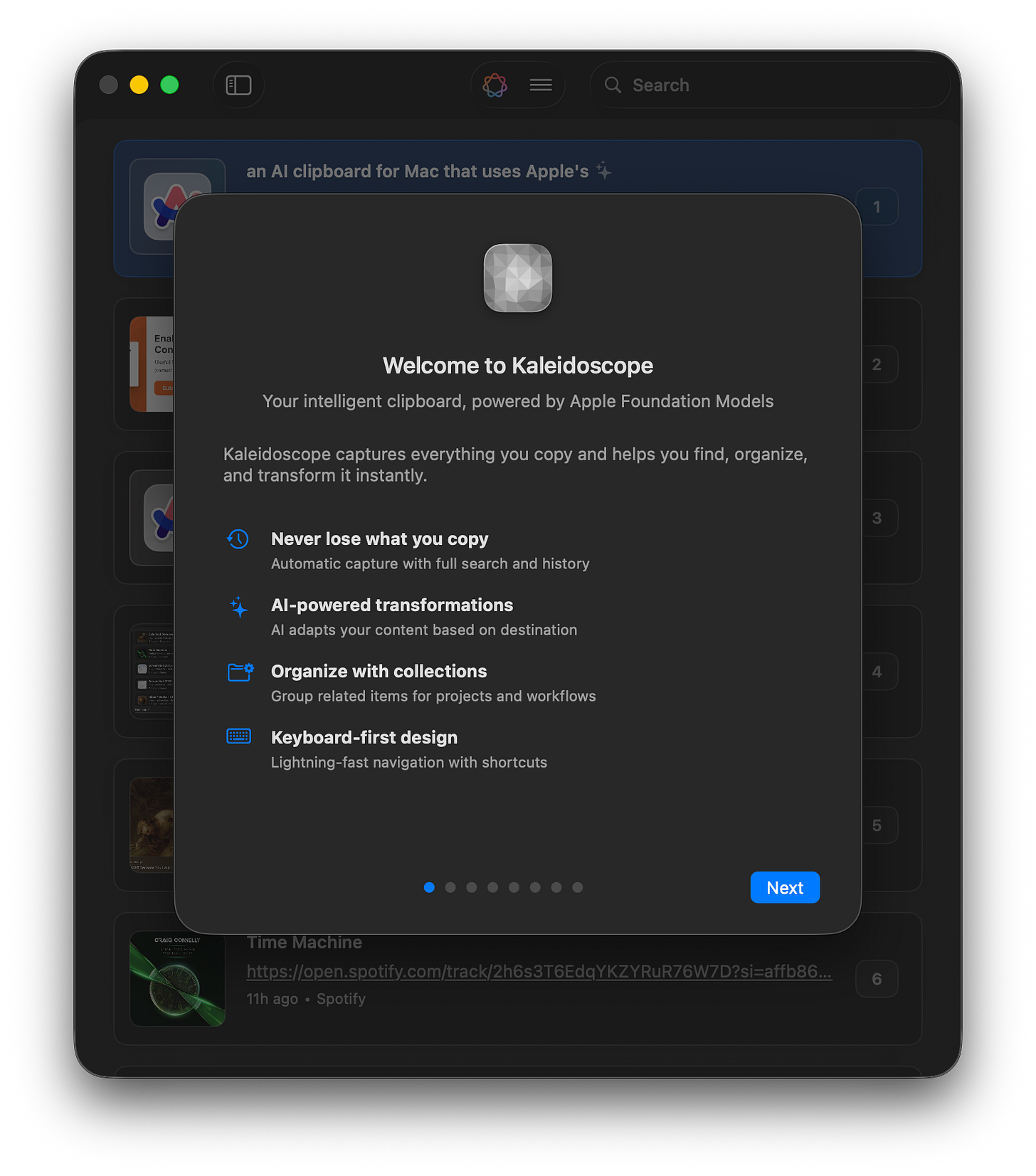Jump to the fourth onboarding page dot
The image size is (1036, 1176).
tap(493, 887)
